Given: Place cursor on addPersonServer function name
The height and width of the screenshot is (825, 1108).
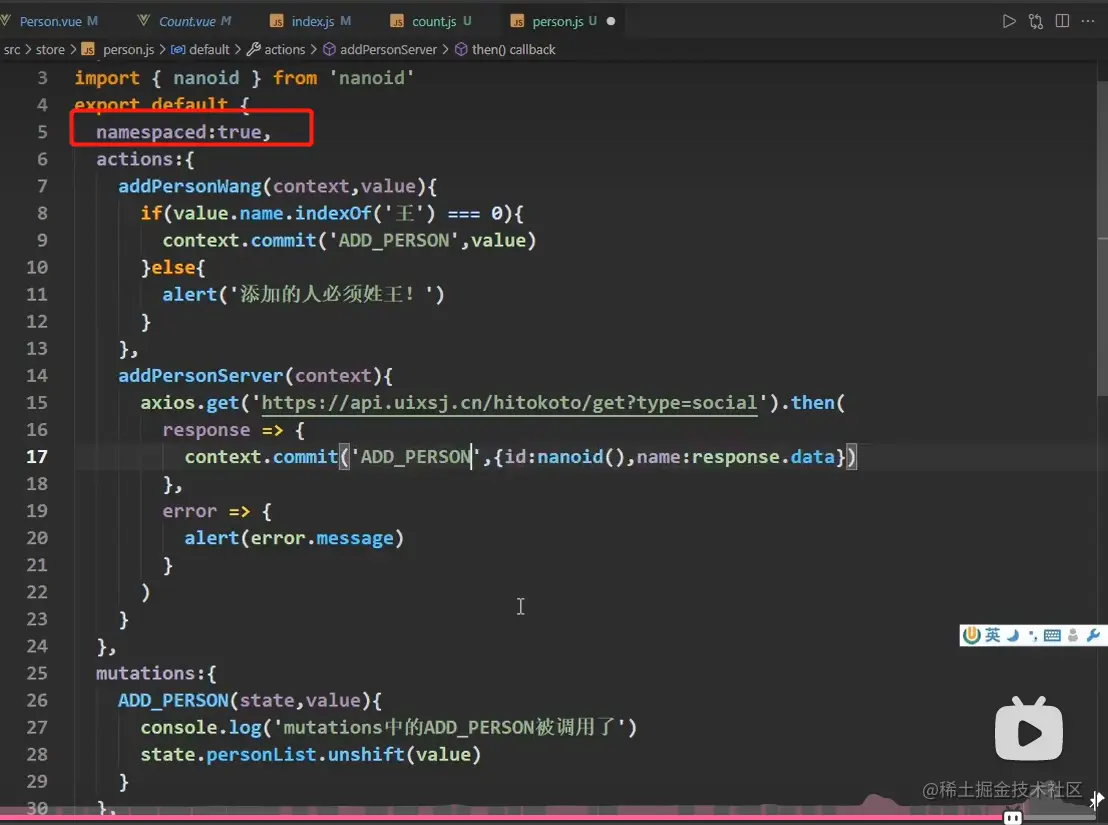Looking at the screenshot, I should 201,376.
